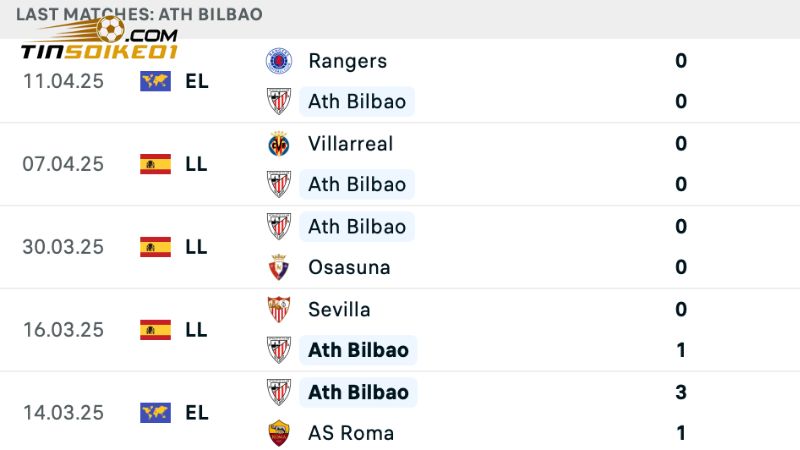This screenshot has width=800, height=450.
Task: Click the Spain flag on 07.04.25 match
Action: pyautogui.click(x=155, y=164)
